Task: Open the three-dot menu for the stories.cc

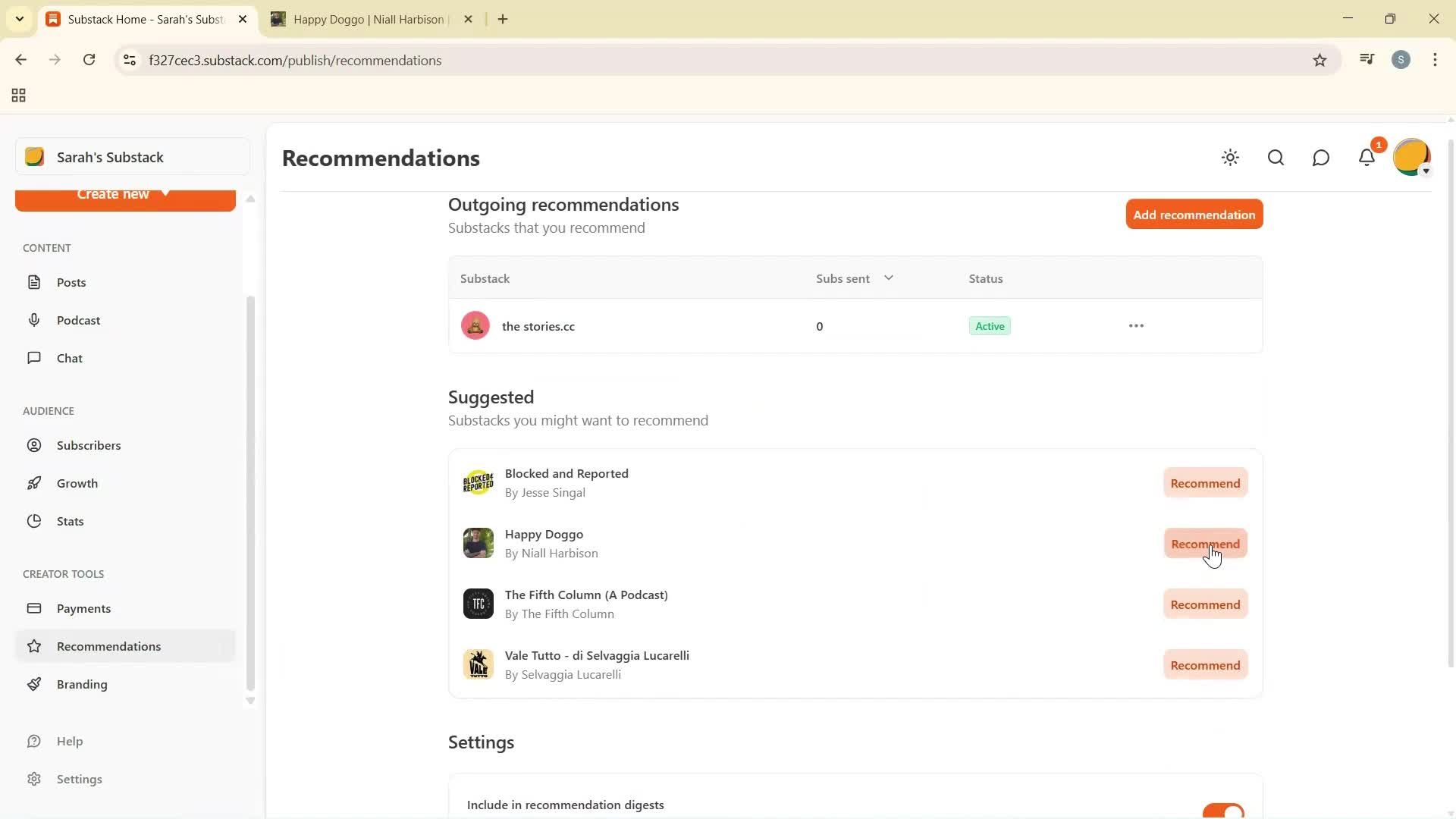Action: (1135, 325)
